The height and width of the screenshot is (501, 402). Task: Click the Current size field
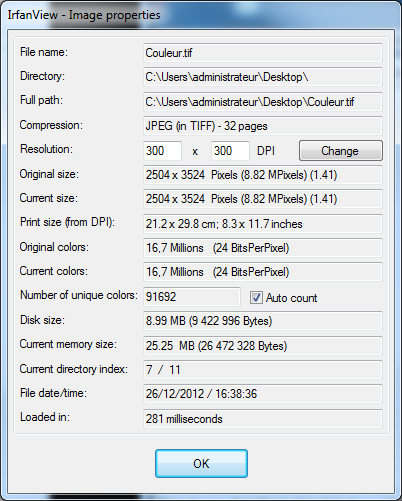pos(263,199)
